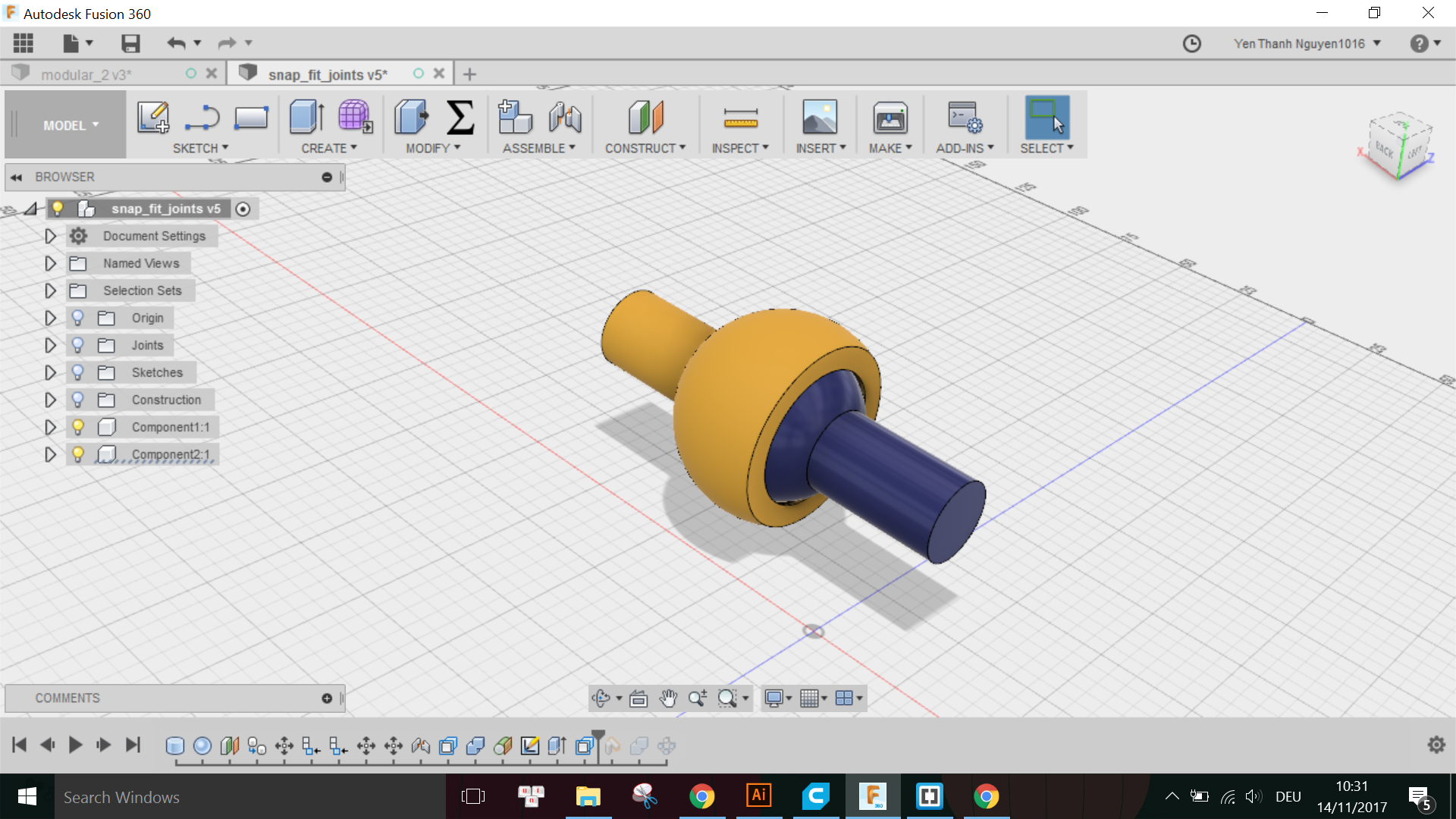The image size is (1456, 819).
Task: Click the Pan hand icon in navigation bar
Action: click(668, 698)
